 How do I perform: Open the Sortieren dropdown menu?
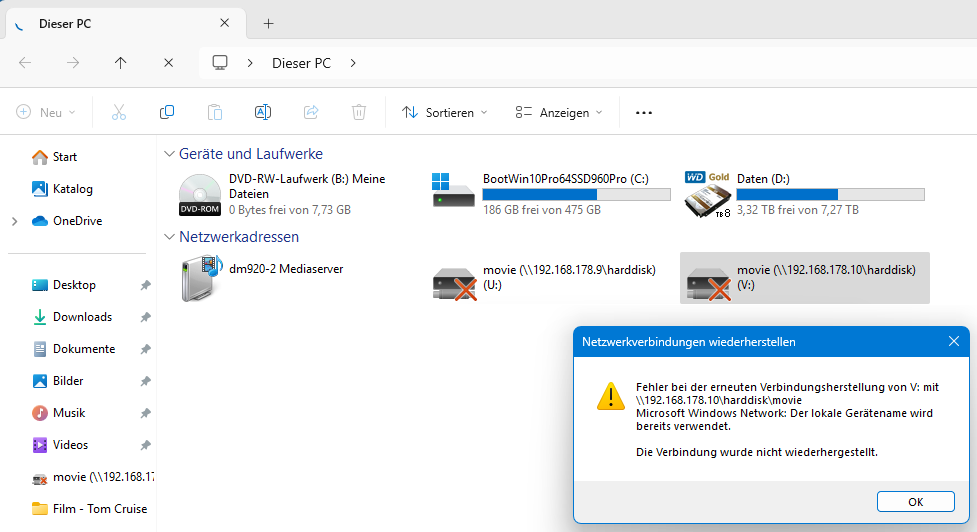(x=445, y=113)
